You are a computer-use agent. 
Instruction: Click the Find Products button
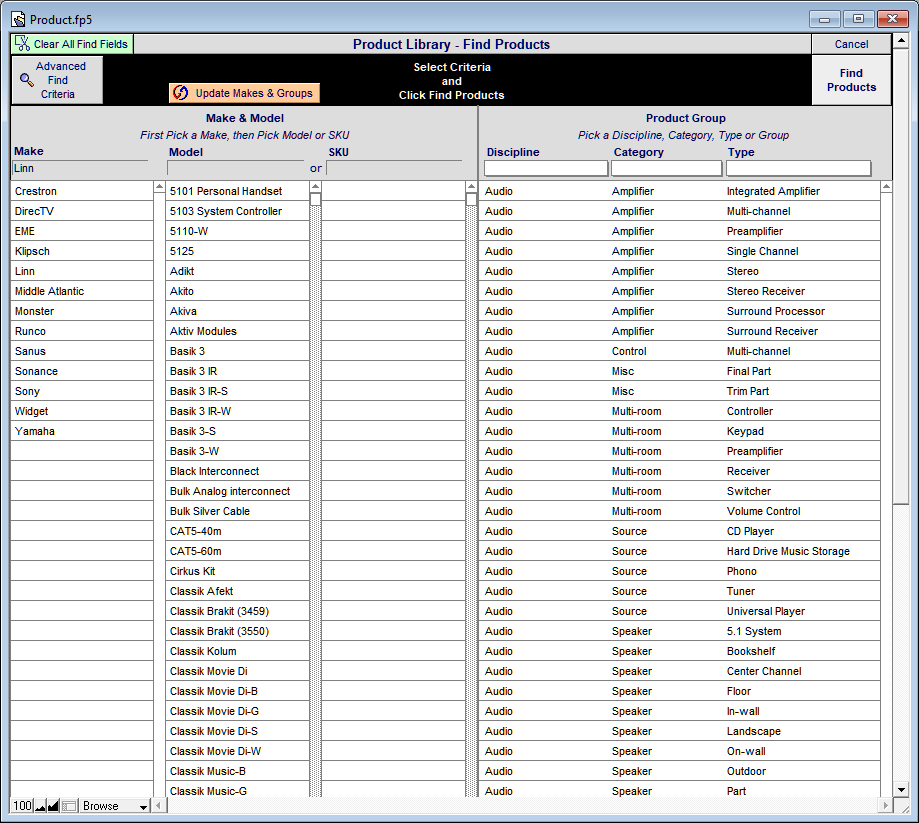pyautogui.click(x=851, y=80)
